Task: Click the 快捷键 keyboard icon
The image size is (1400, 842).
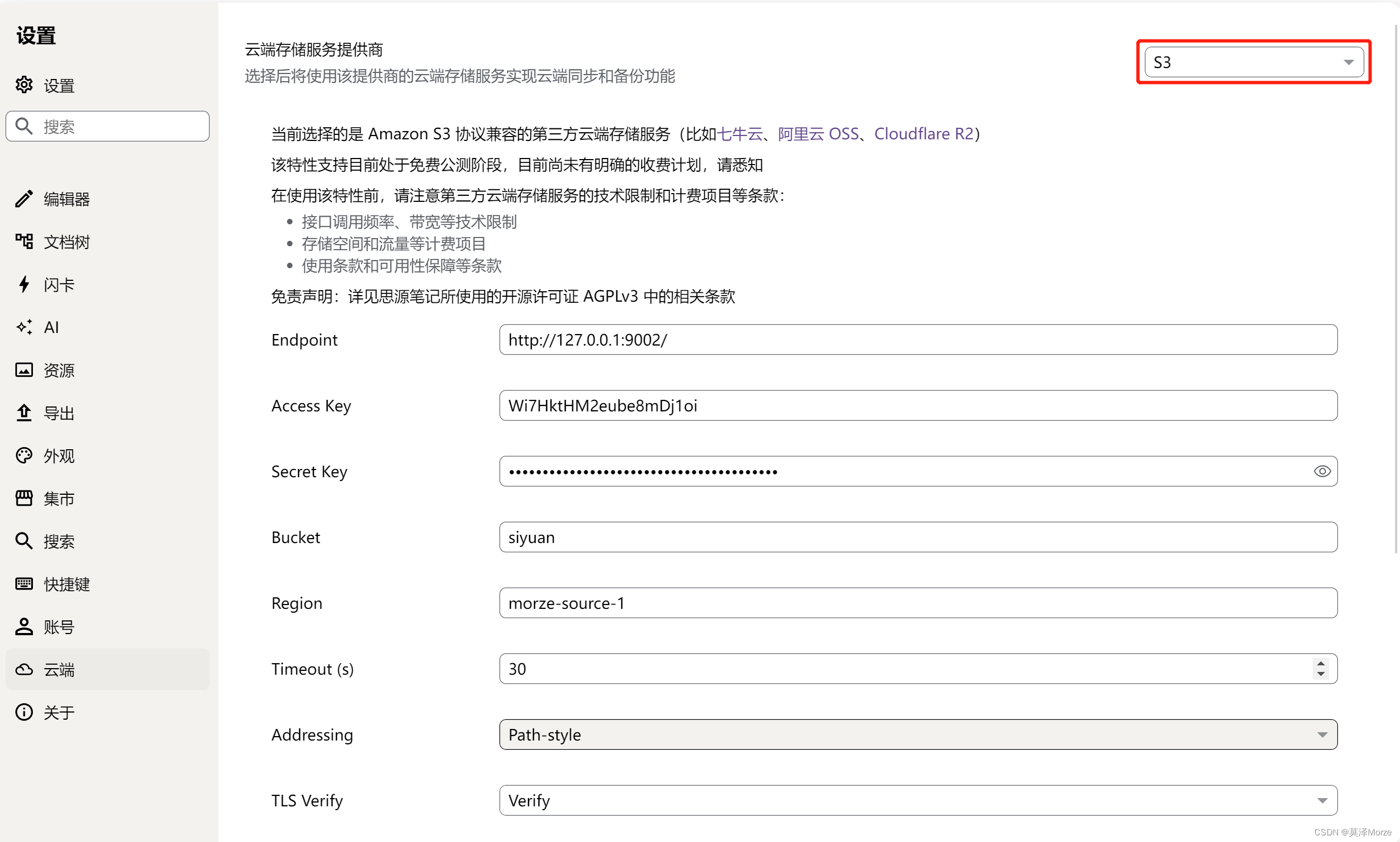Action: click(x=24, y=584)
